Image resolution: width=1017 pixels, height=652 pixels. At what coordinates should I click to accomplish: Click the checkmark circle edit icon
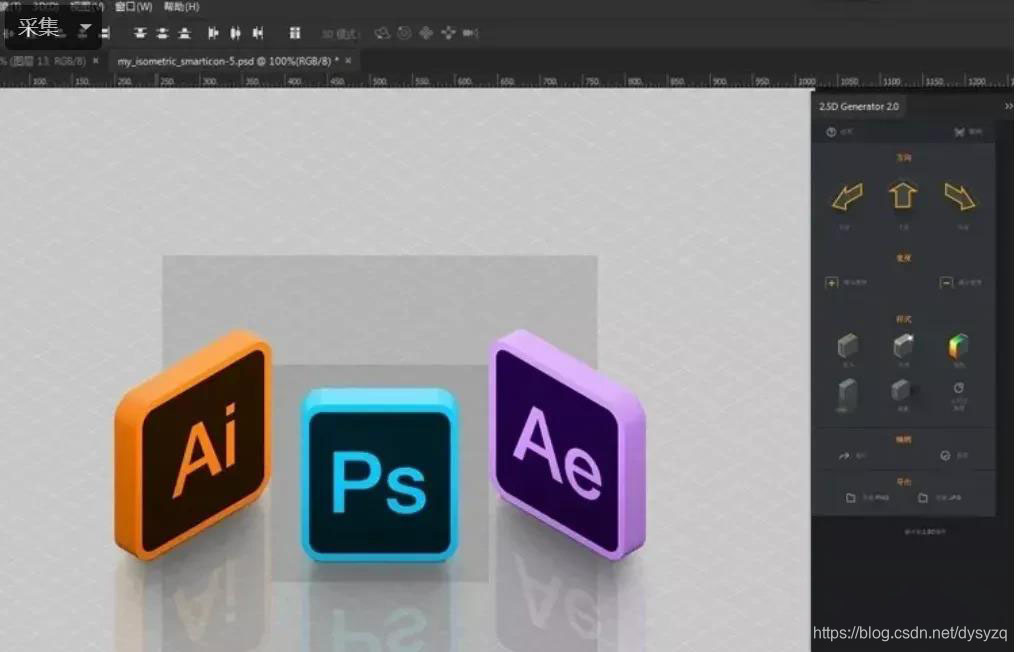tap(945, 456)
